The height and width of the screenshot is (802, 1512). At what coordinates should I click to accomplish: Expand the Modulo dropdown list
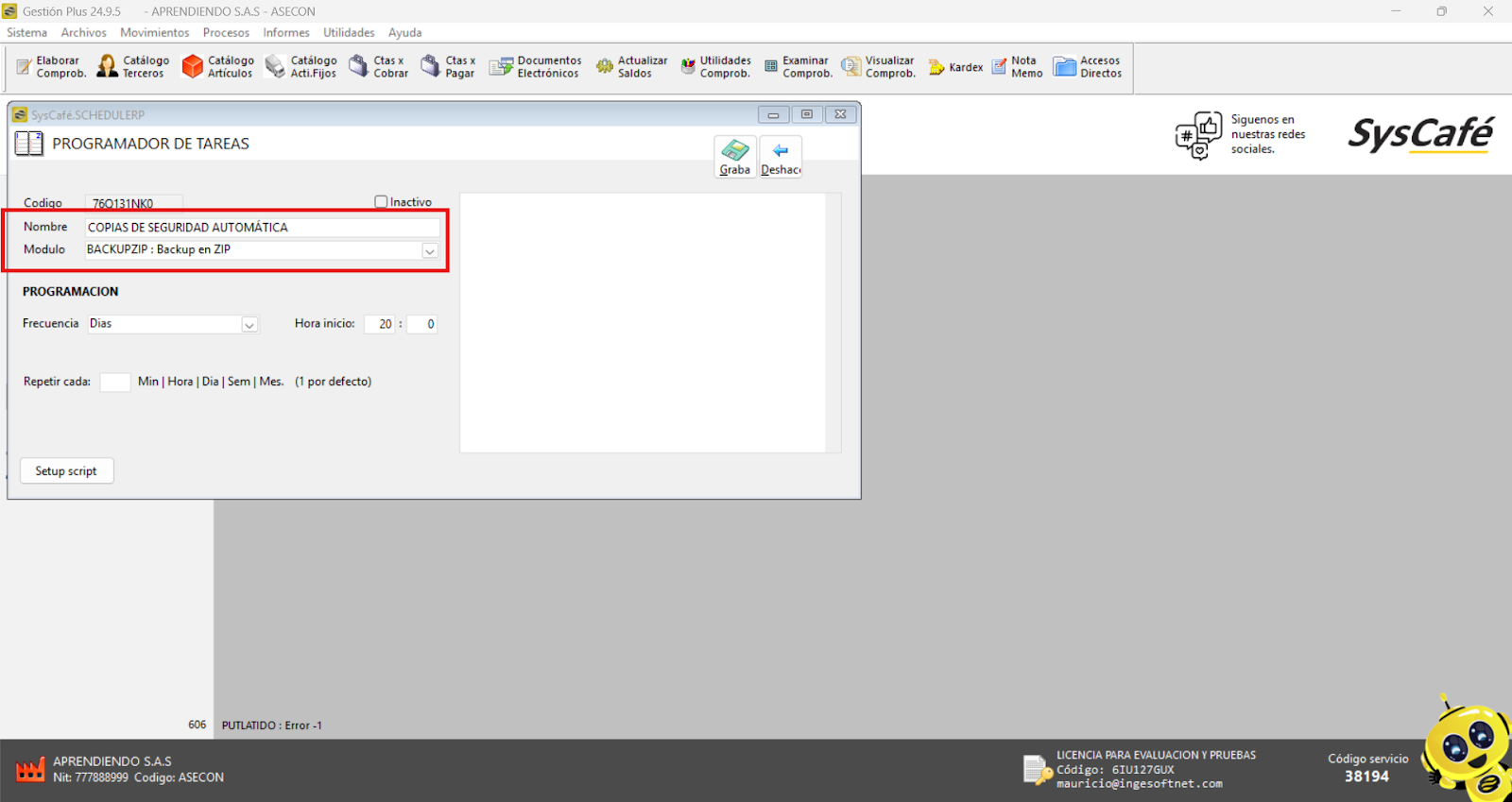(x=429, y=251)
